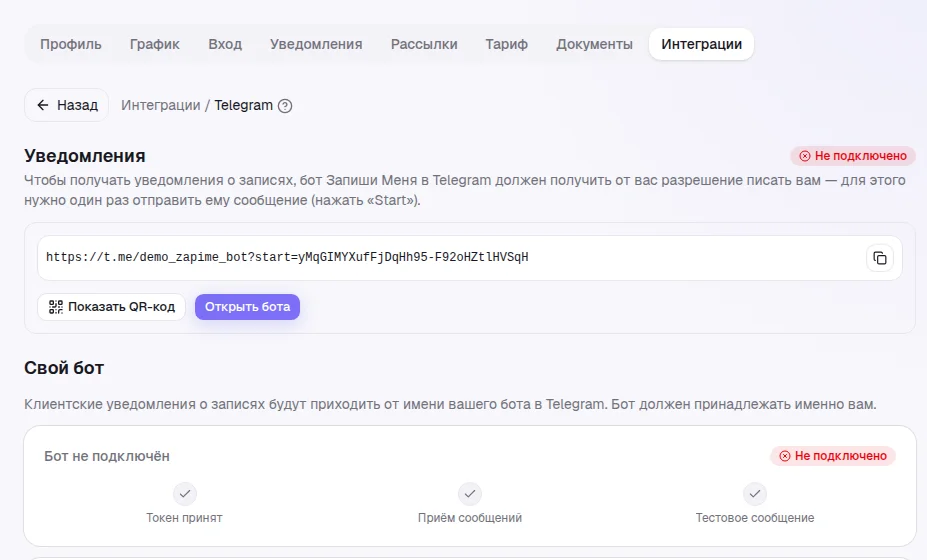
Task: Switch to the Рассылки tab
Action: click(x=424, y=44)
